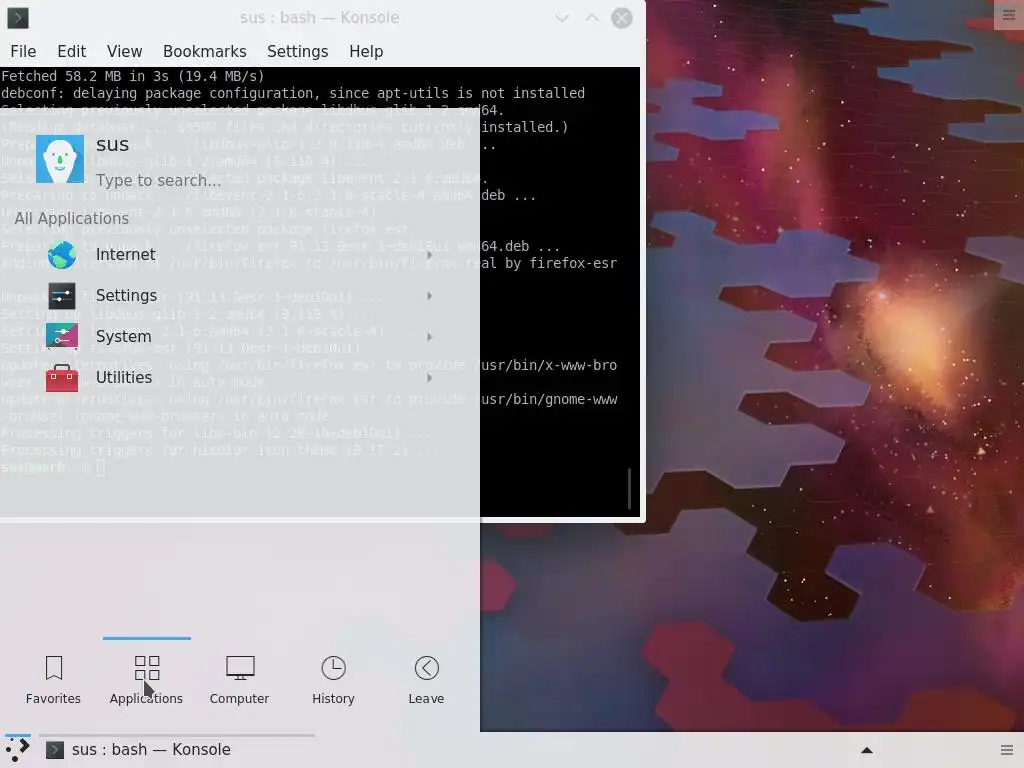Maximize the Konsole window
Screen dimensions: 1024x768
pyautogui.click(x=592, y=18)
